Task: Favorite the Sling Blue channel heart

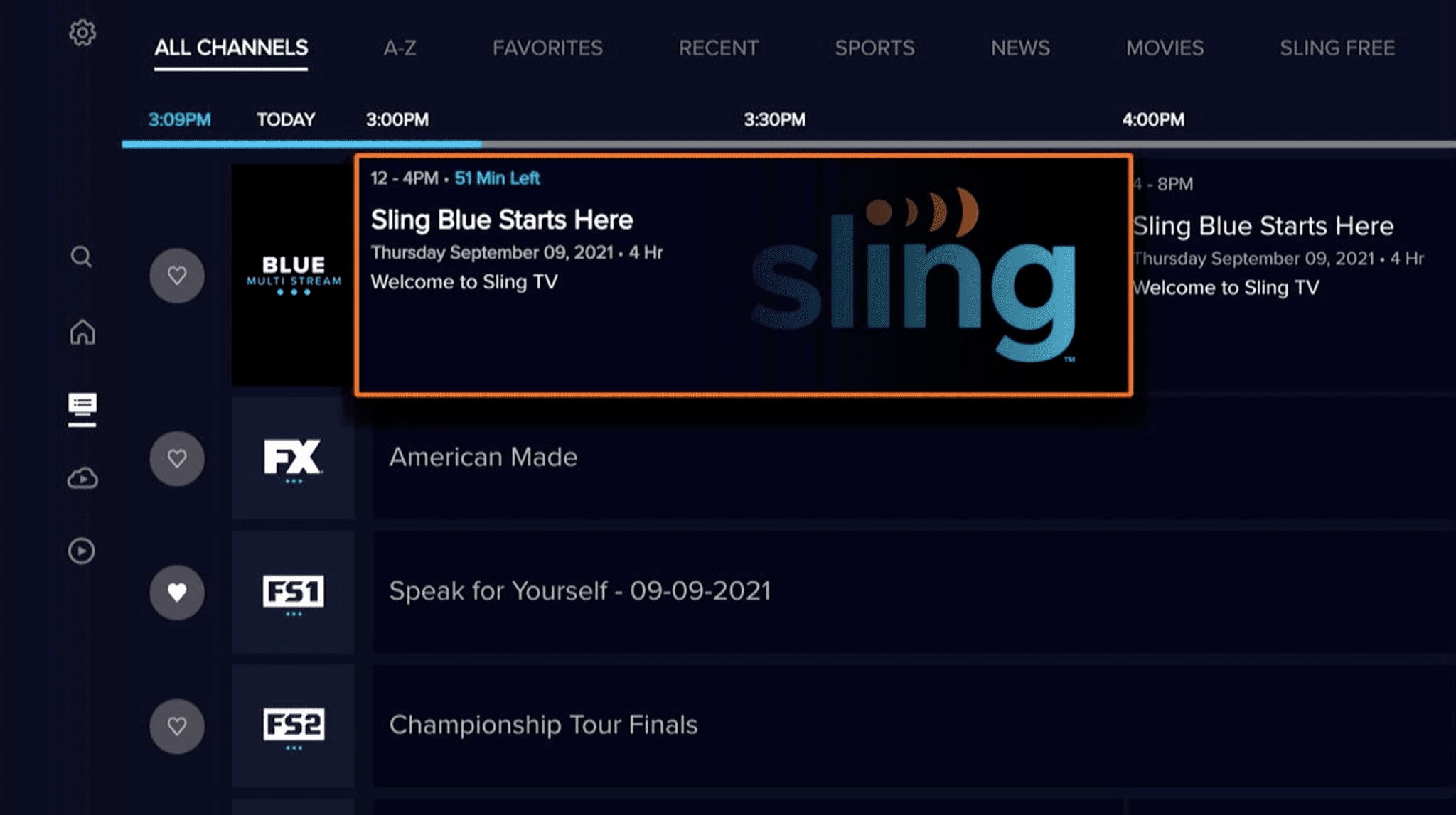Action: (177, 276)
